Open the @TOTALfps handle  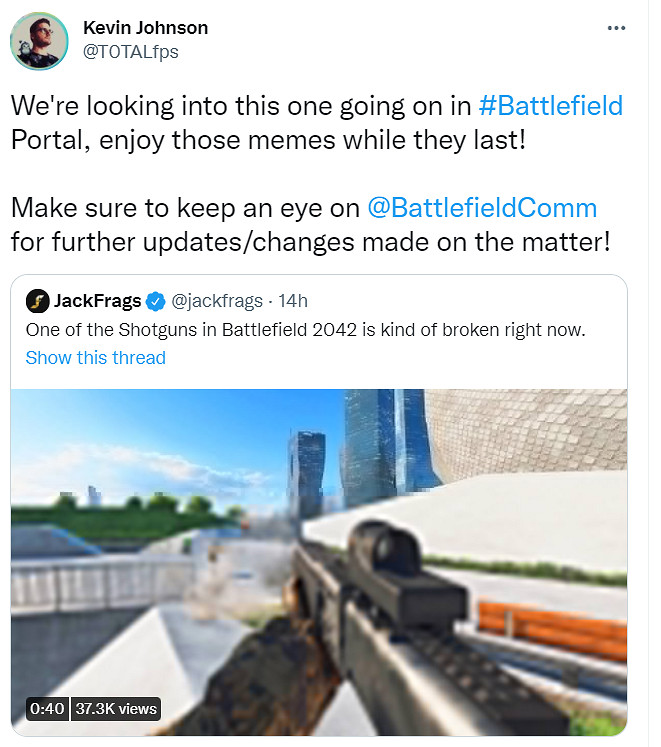pos(131,52)
